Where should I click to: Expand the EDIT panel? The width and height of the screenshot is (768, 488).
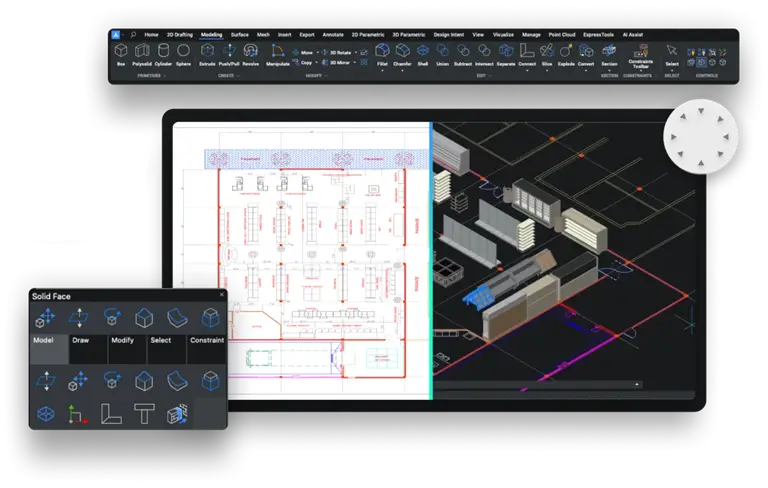[483, 76]
